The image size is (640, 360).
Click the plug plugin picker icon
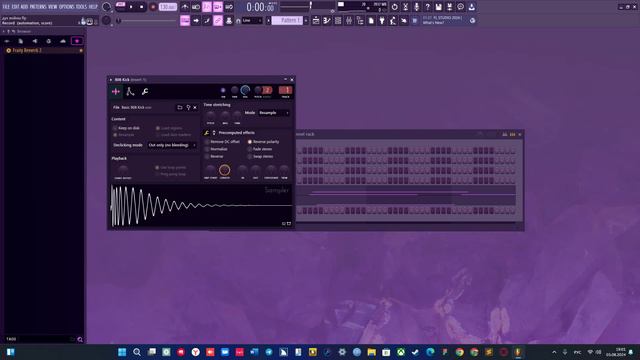click(382, 20)
